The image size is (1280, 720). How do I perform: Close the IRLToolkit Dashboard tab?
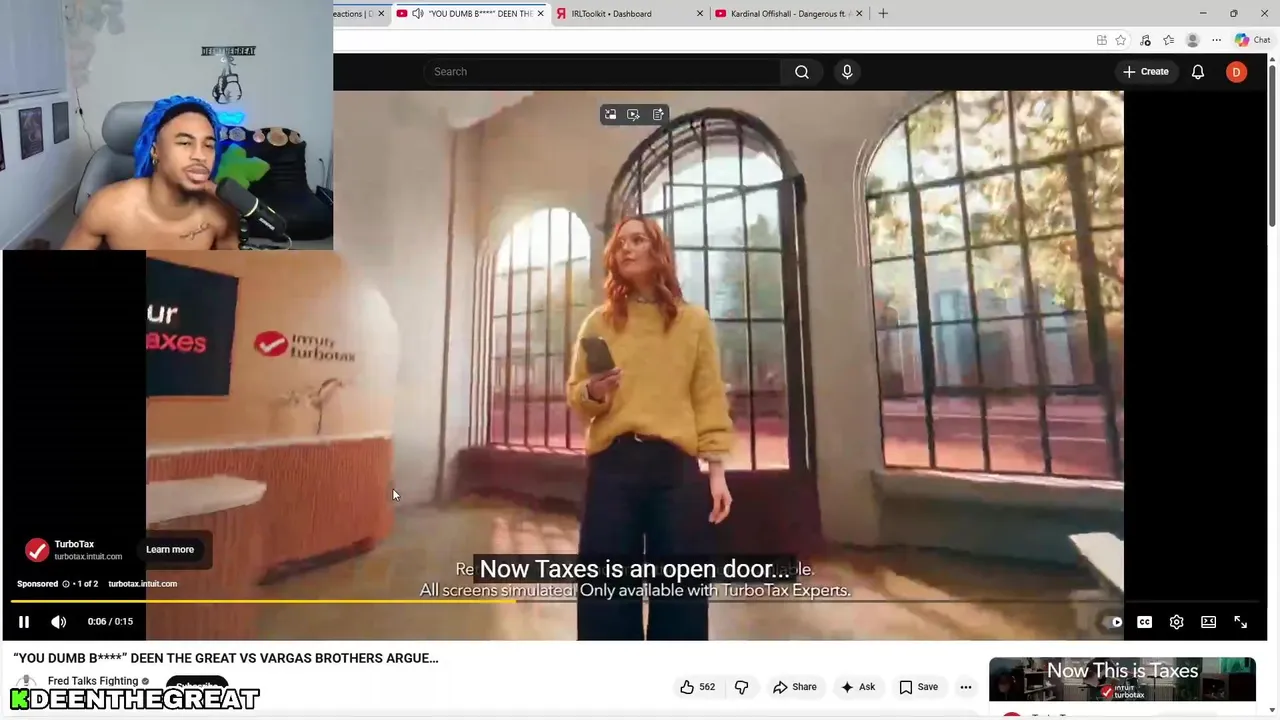(x=699, y=14)
